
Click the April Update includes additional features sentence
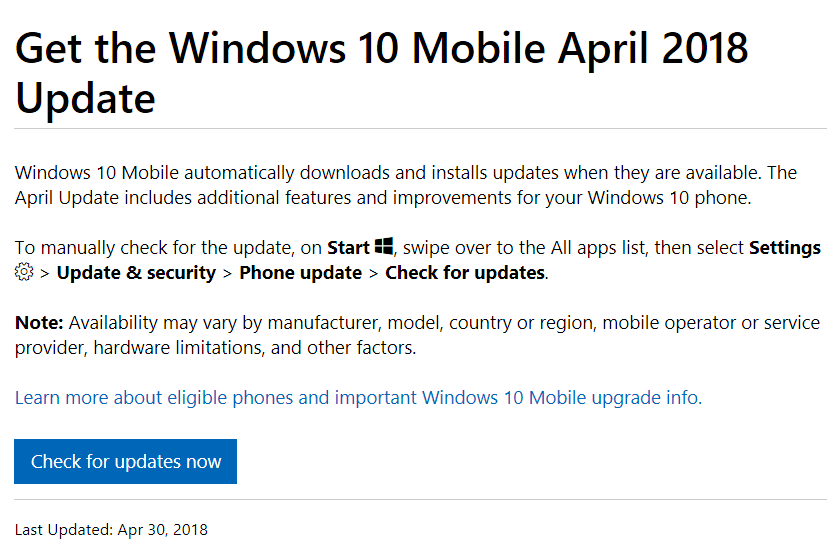click(x=383, y=198)
